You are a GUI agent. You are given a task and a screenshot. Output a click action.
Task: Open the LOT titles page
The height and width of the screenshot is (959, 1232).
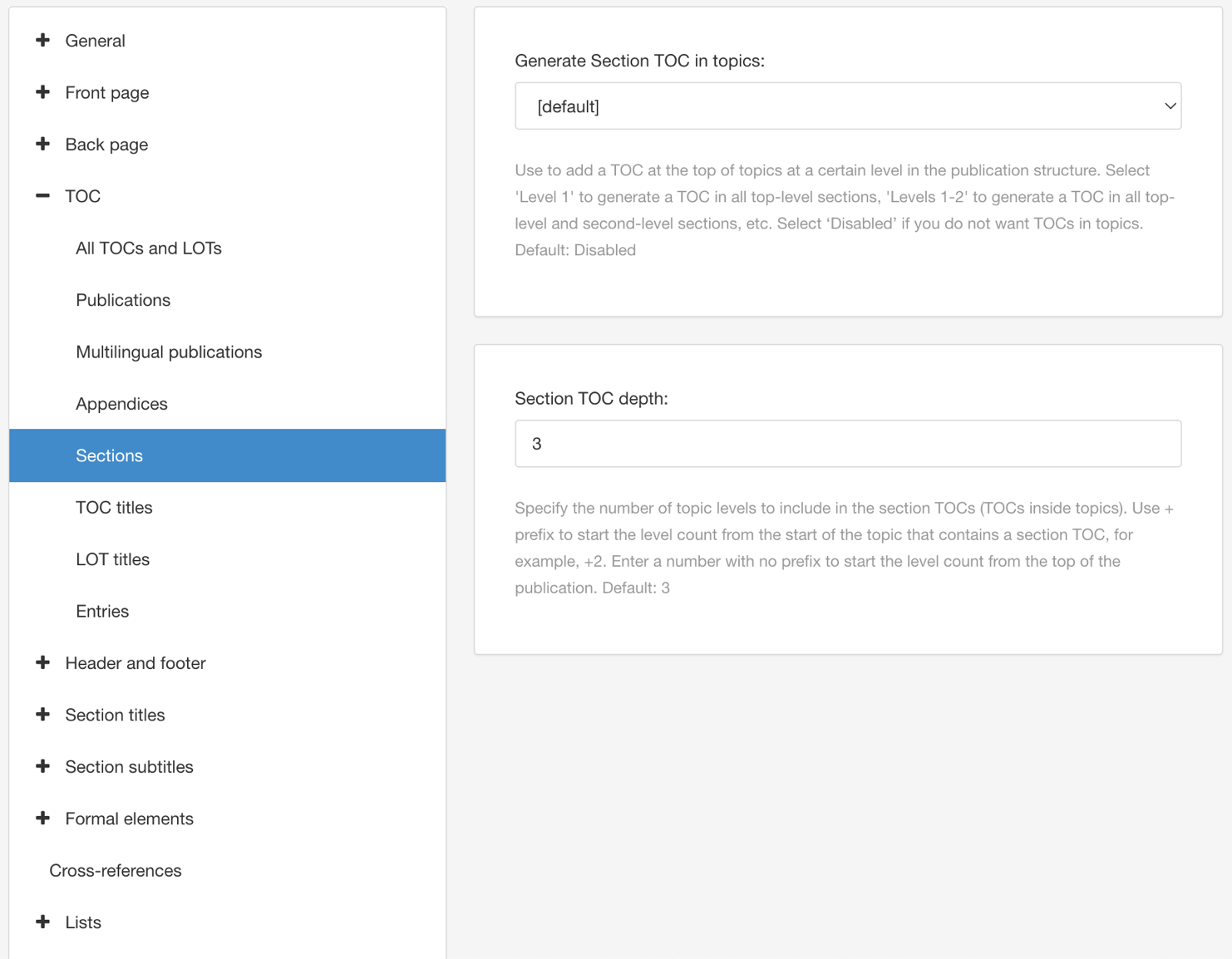pos(112,558)
